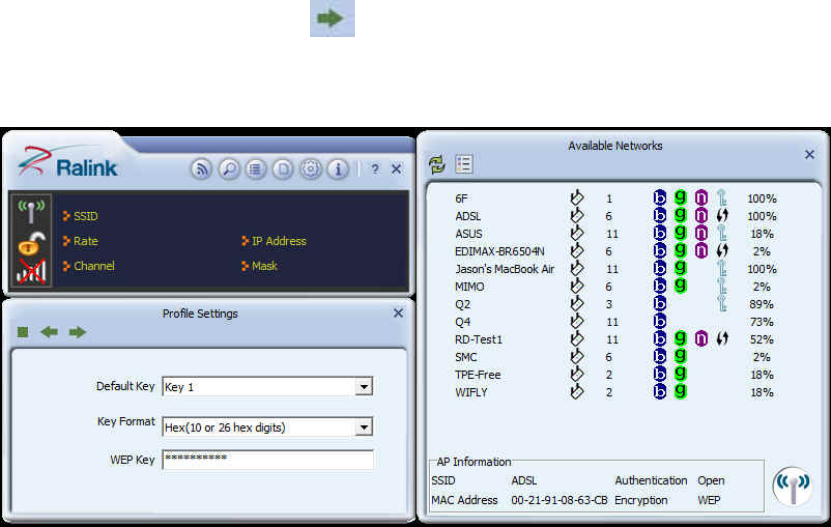Click the Ralink help question mark
Image resolution: width=831 pixels, height=527 pixels.
point(375,169)
